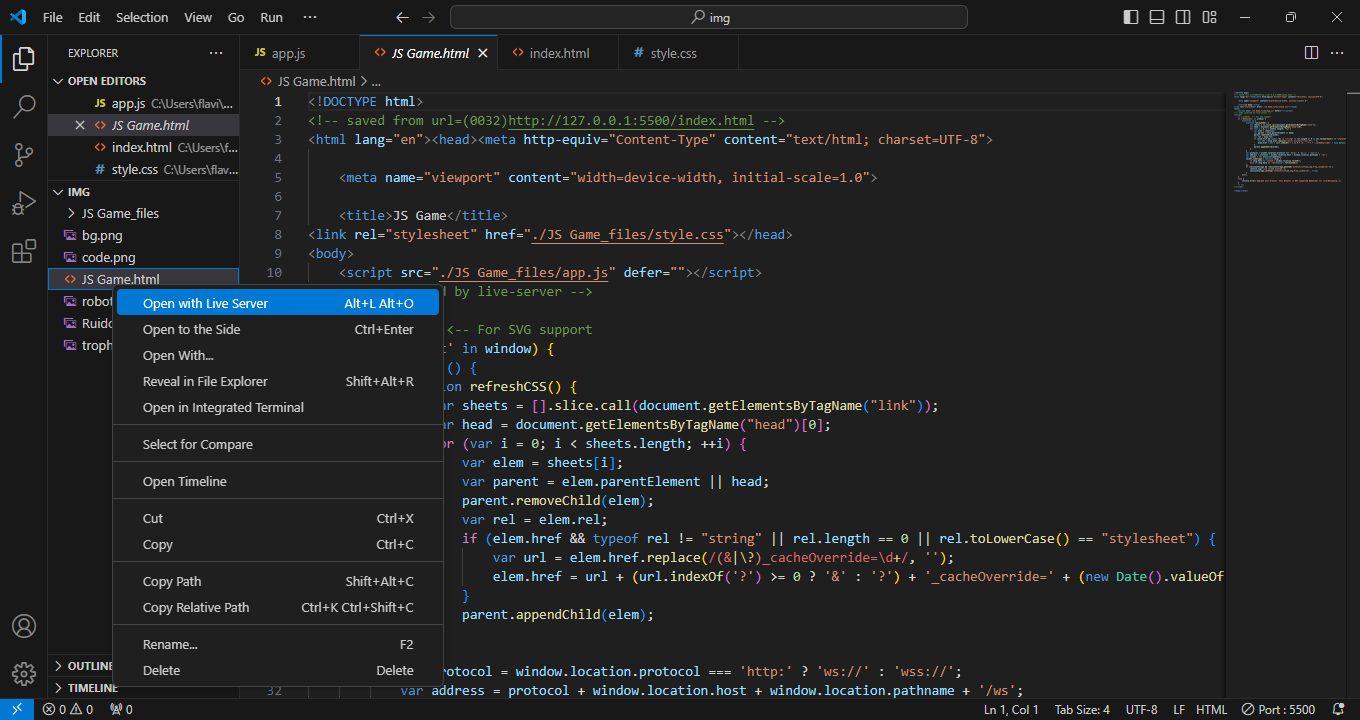The image size is (1360, 720).
Task: Select bg.png in the file tree
Action: click(x=144, y=235)
